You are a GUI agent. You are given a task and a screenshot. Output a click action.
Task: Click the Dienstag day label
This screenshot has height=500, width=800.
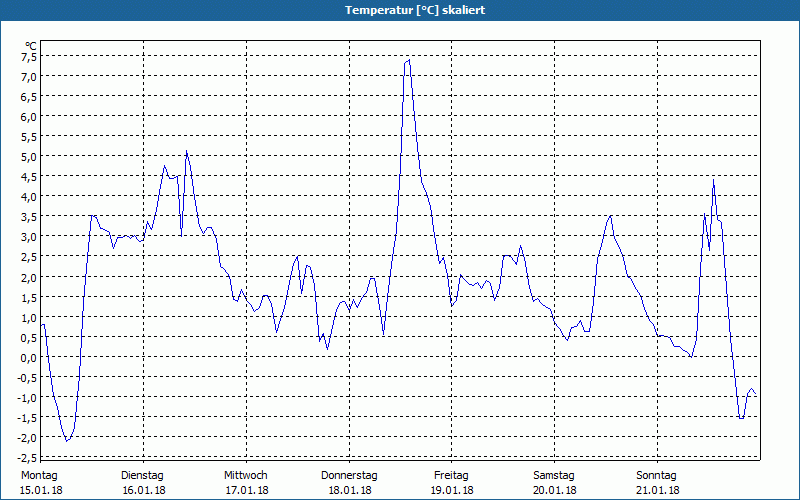[x=142, y=476]
